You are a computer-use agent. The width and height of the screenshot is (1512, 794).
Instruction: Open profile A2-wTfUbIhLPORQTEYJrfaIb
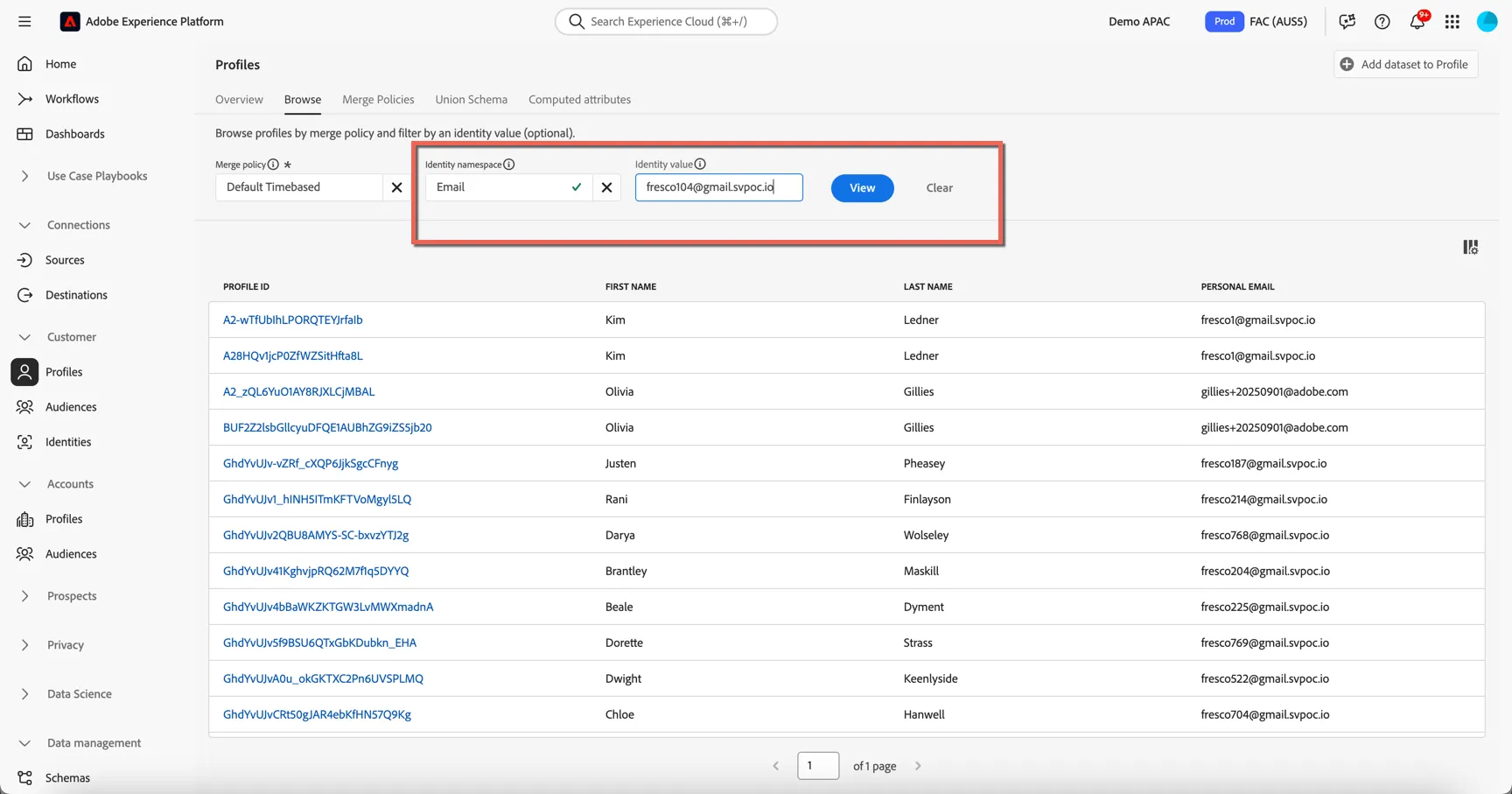tap(292, 320)
